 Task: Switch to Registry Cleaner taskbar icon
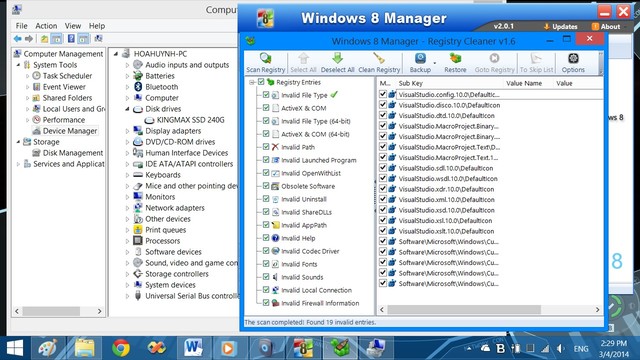340,348
